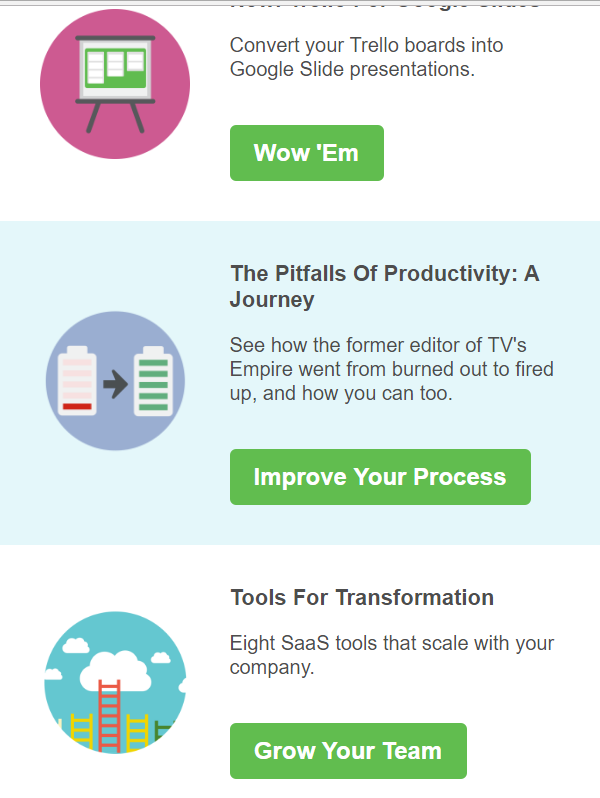The height and width of the screenshot is (798, 600).
Task: Click the red ladder reaching the cloud
Action: point(110,714)
